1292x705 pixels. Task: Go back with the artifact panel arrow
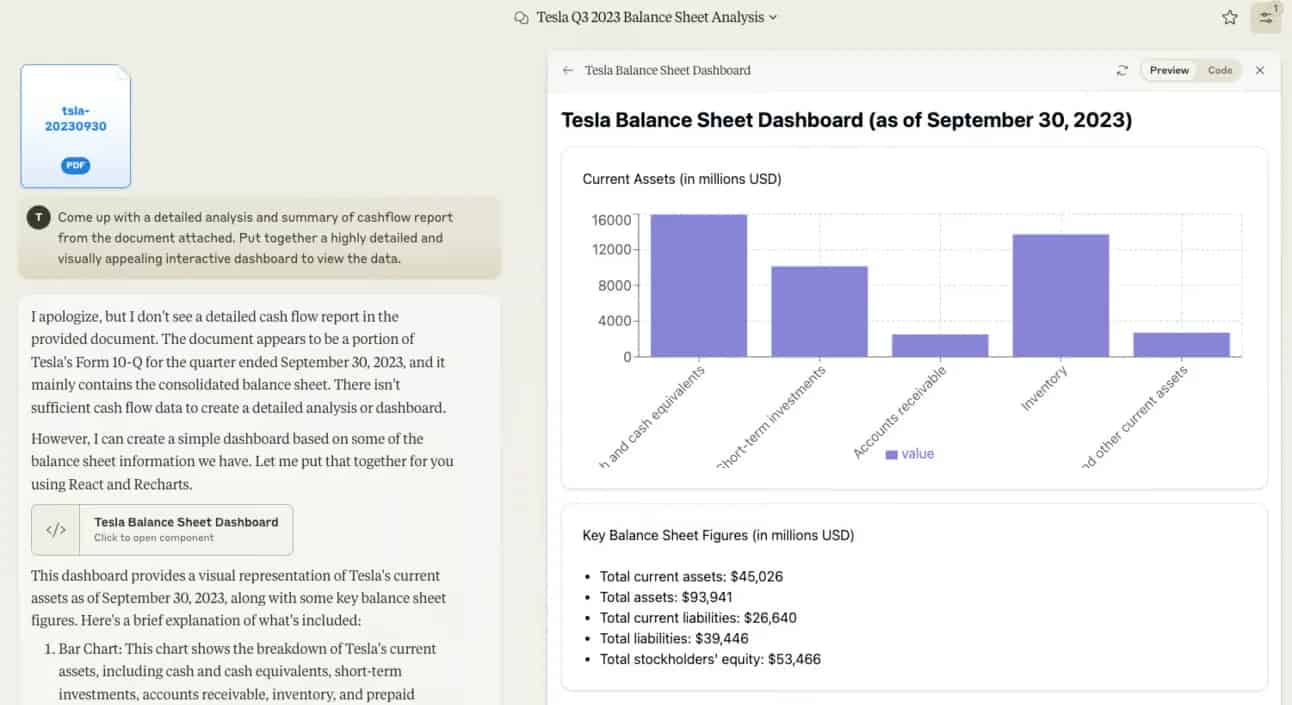click(x=568, y=70)
